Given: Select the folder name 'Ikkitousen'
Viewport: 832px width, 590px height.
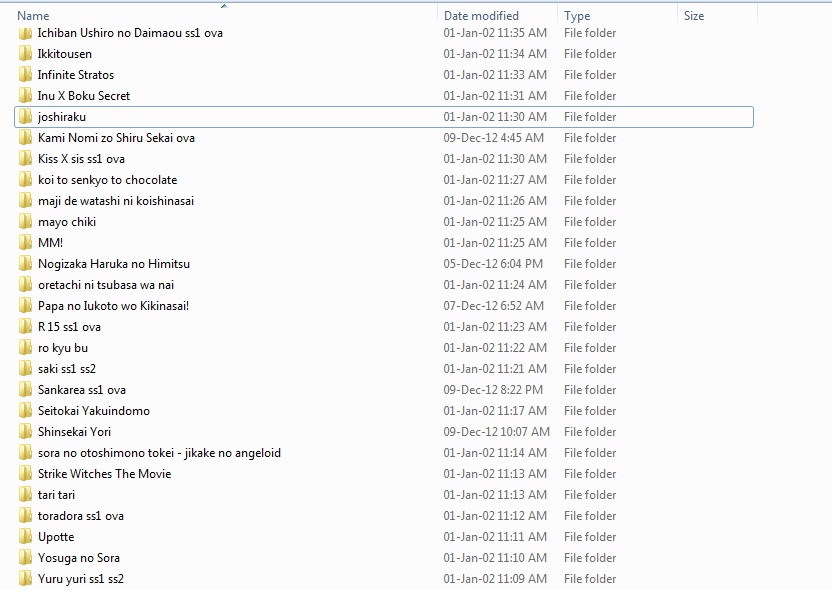Looking at the screenshot, I should coord(65,54).
